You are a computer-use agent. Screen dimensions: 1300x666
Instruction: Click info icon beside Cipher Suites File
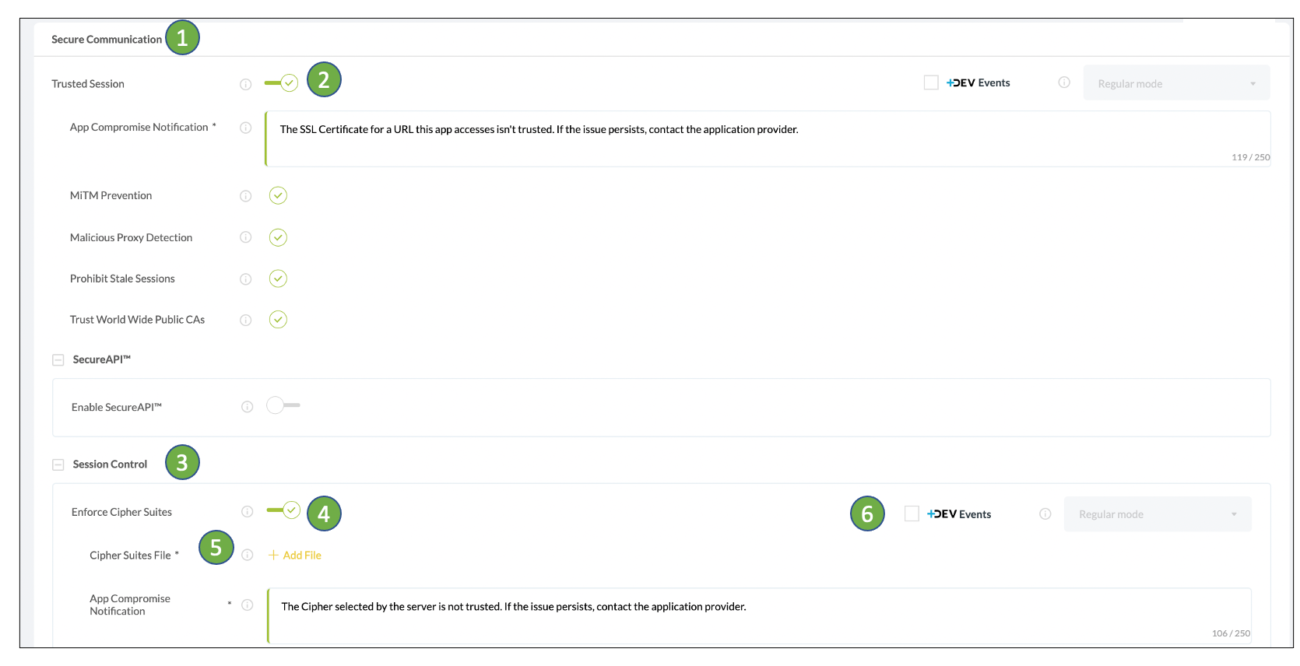click(x=247, y=555)
